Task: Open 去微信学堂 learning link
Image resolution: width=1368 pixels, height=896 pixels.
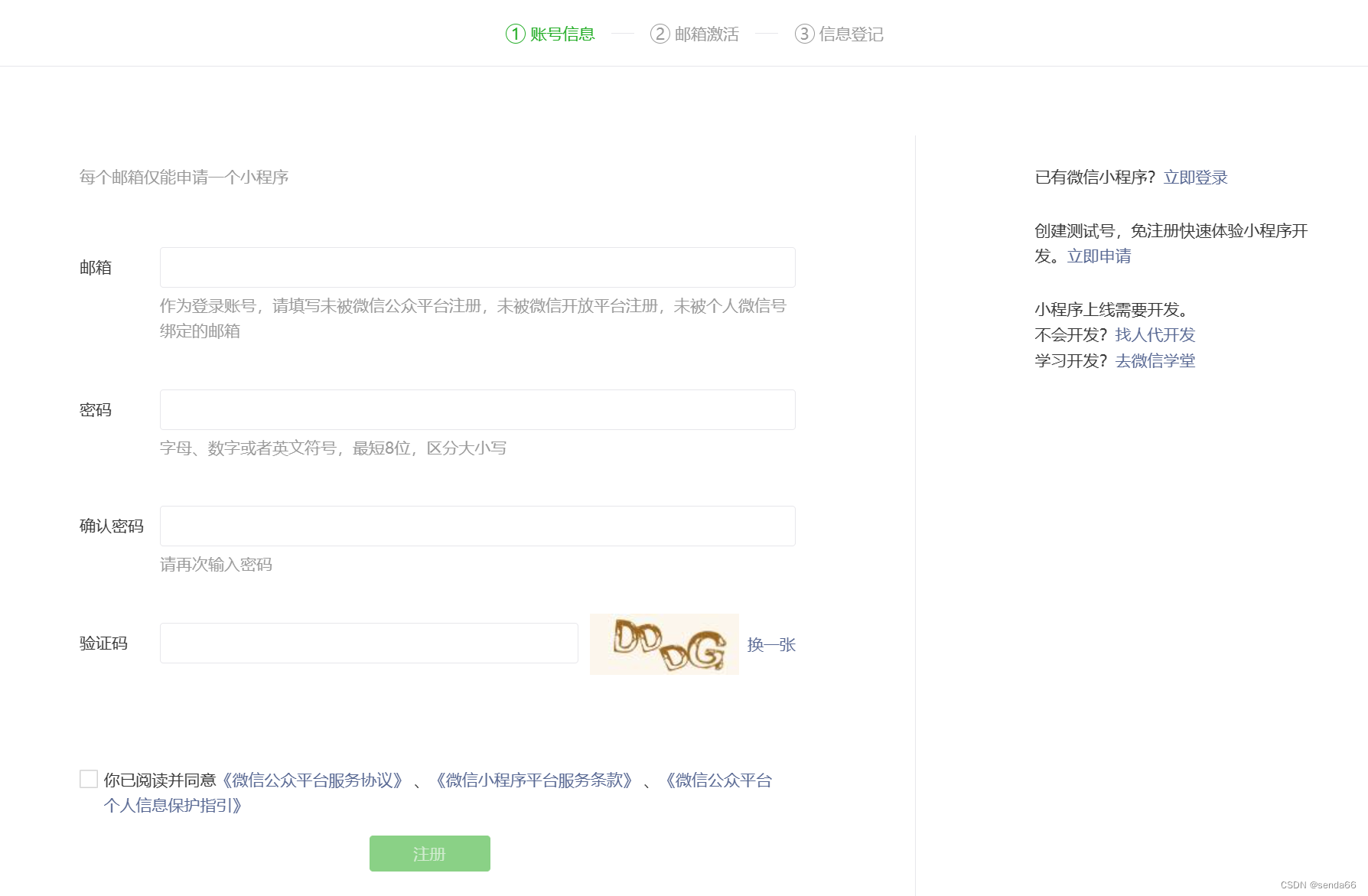Action: [x=1155, y=360]
